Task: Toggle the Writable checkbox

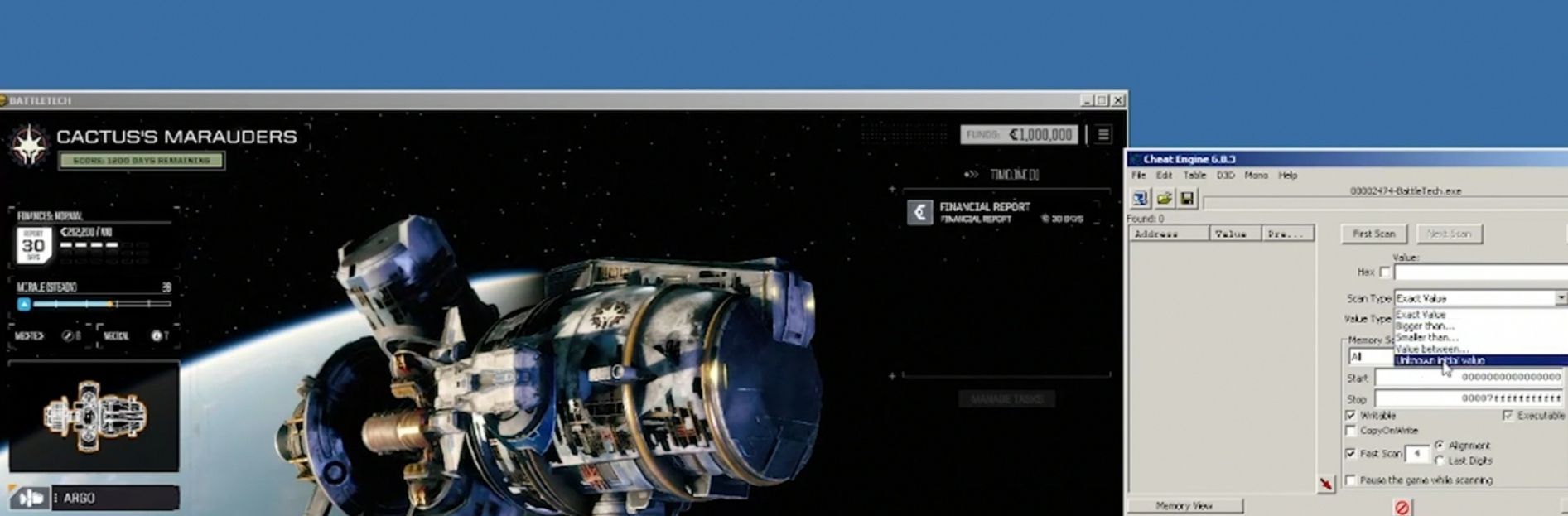Action: [x=1350, y=415]
